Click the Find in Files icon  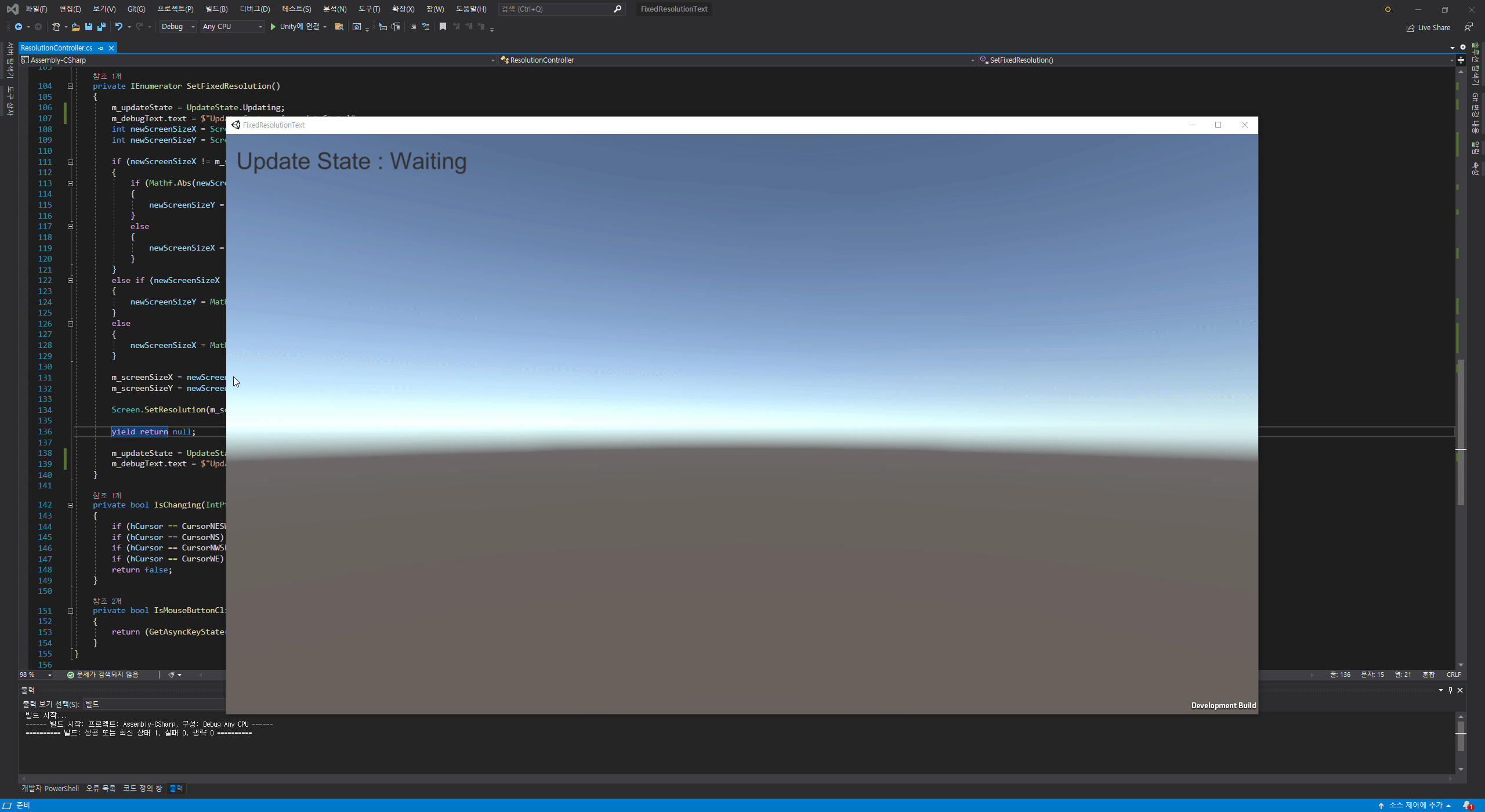click(339, 27)
